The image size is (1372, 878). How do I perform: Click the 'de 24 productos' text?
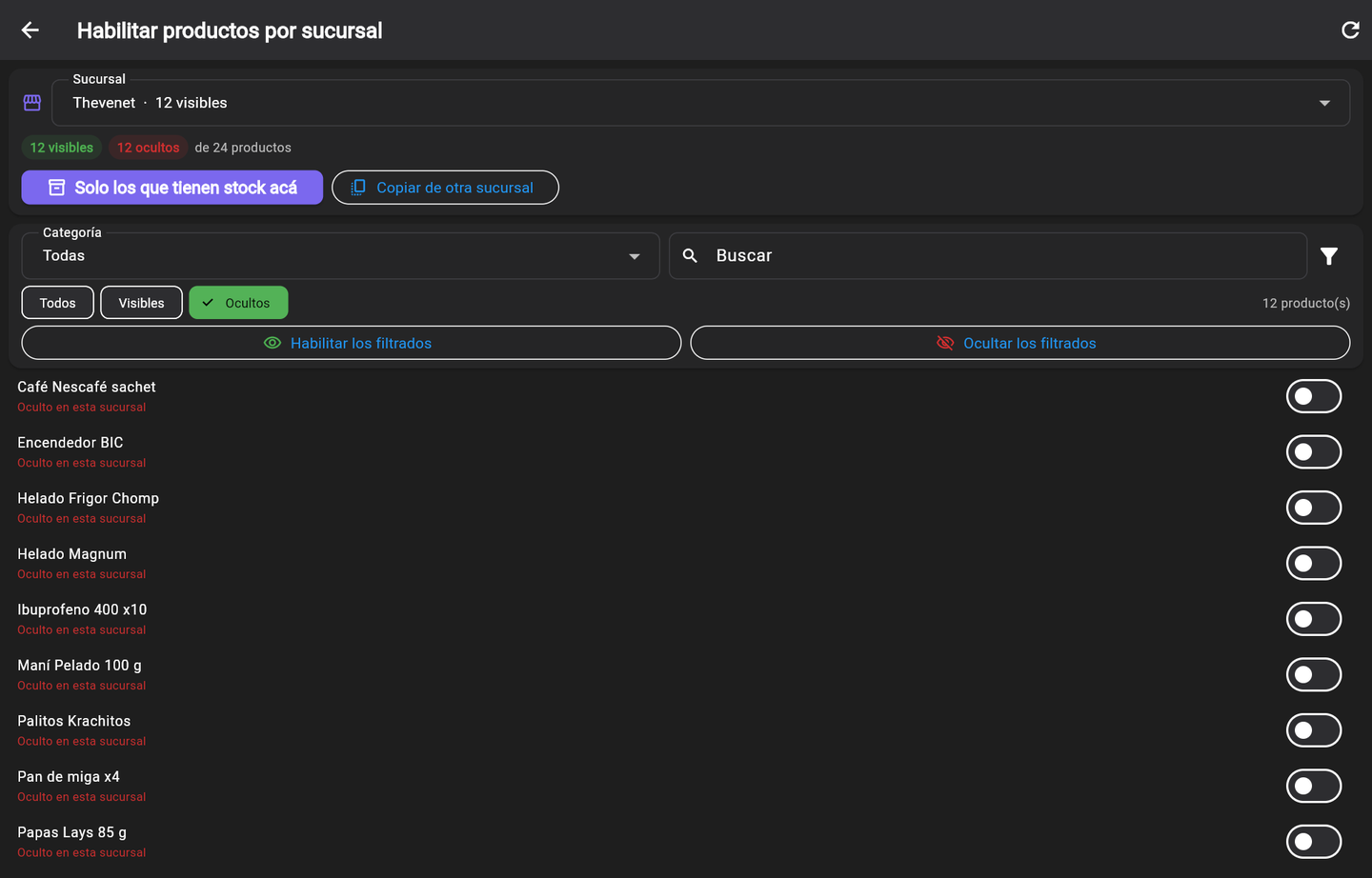coord(243,148)
